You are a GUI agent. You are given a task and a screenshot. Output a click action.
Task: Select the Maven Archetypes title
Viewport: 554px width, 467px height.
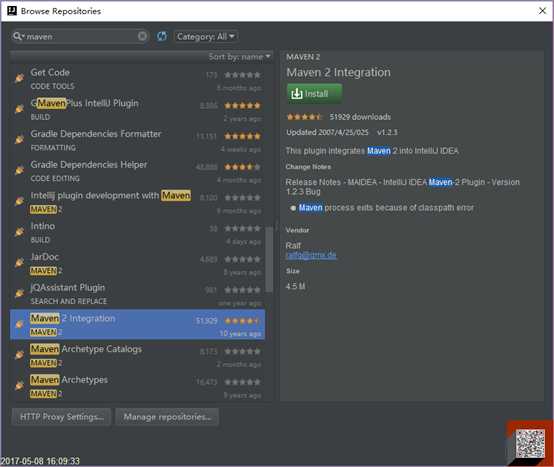pyautogui.click(x=69, y=380)
